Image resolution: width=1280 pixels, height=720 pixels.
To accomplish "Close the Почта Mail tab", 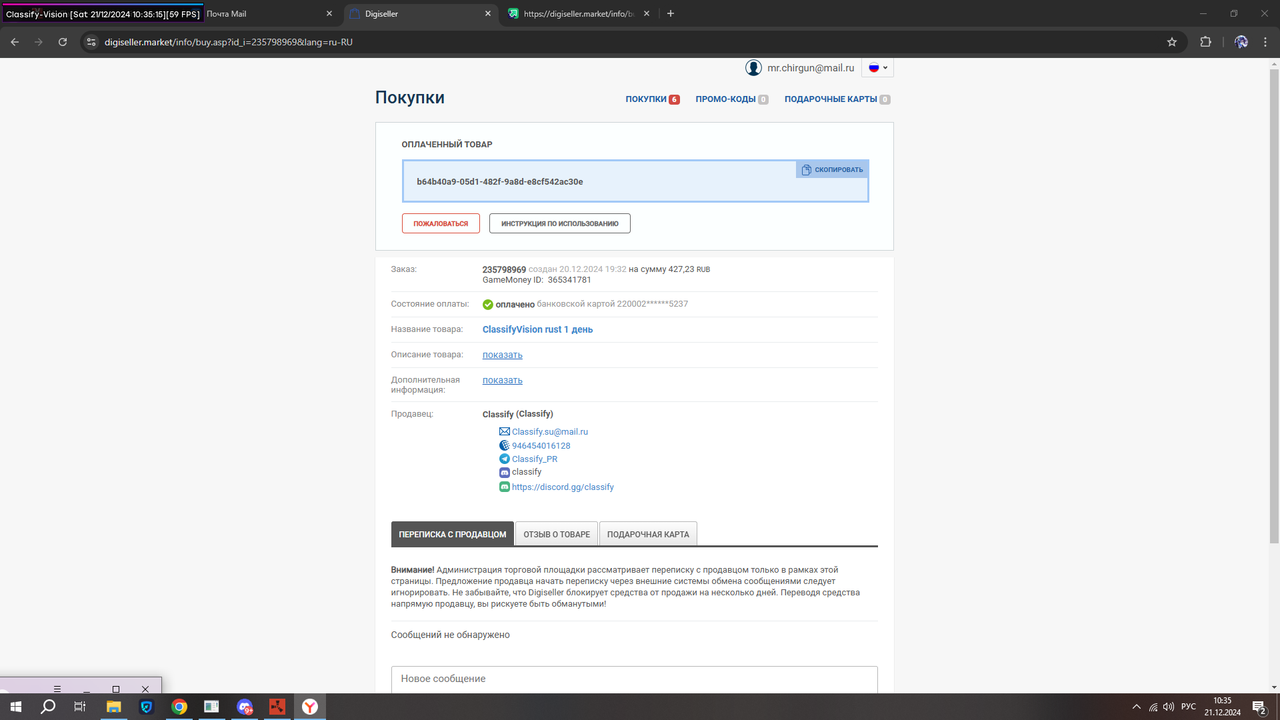I will 330,14.
